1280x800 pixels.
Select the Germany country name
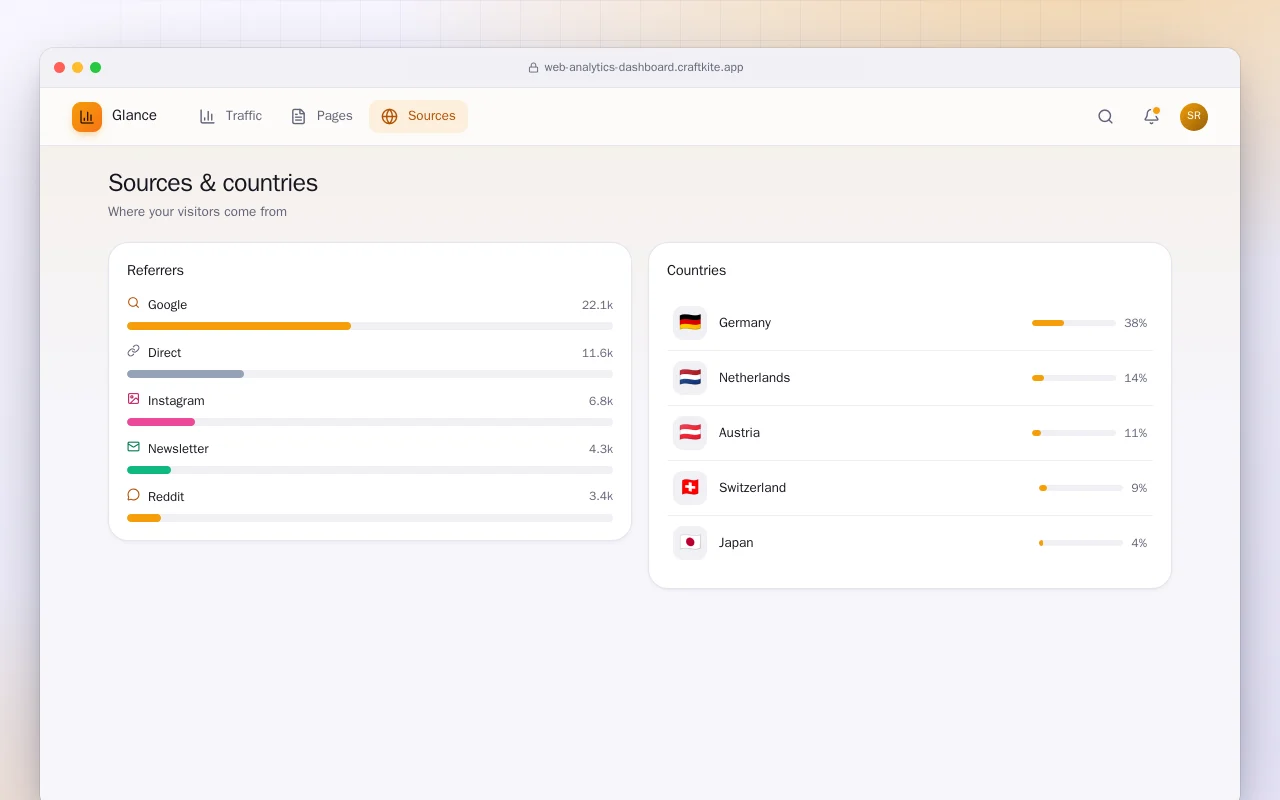(x=745, y=323)
